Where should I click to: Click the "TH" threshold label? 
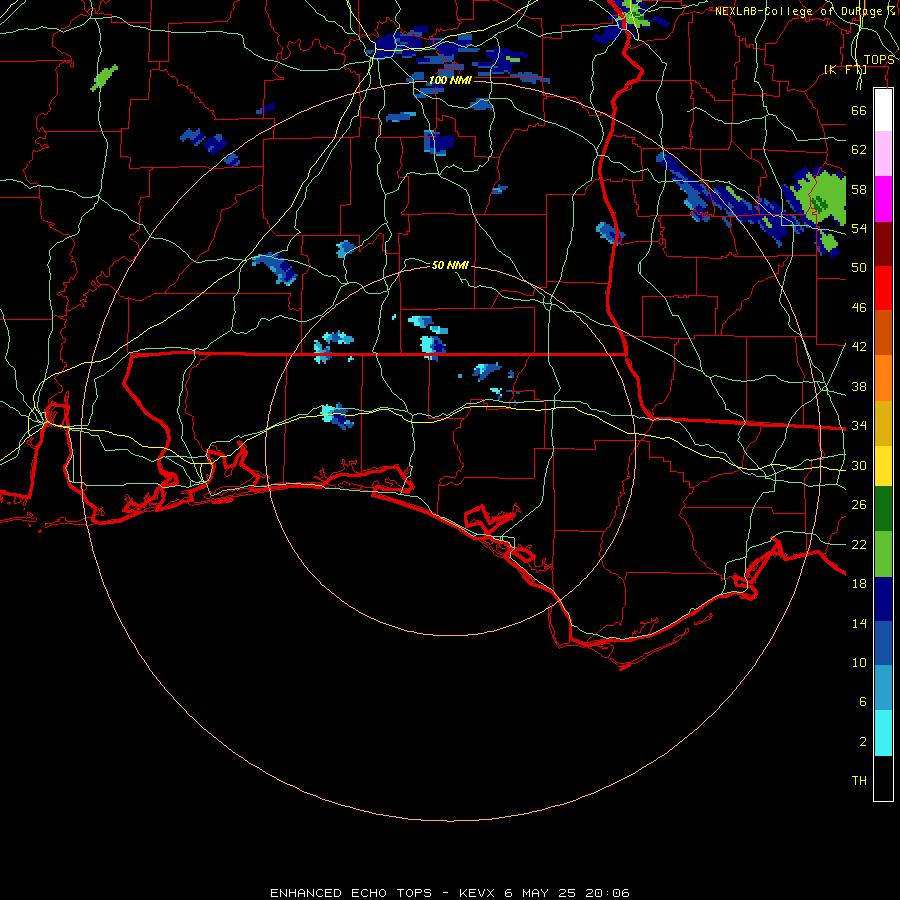[859, 781]
